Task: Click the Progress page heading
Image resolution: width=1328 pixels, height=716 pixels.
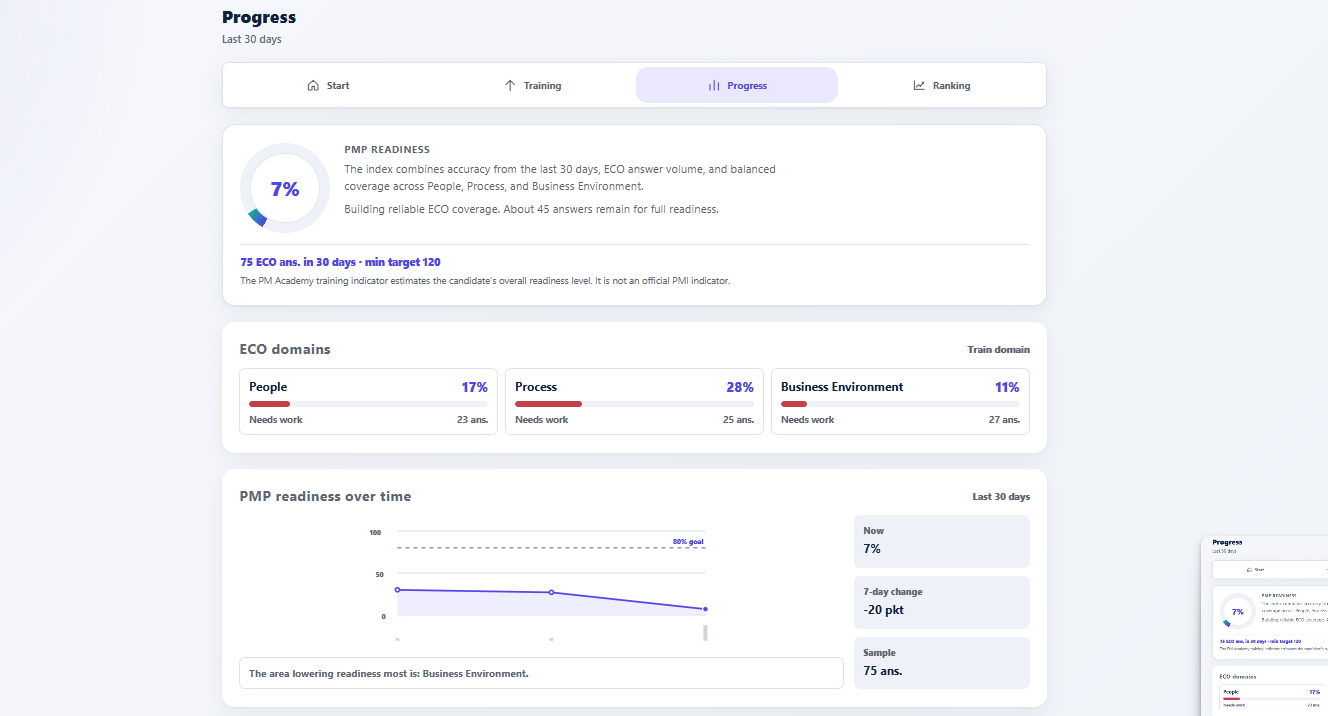Action: pyautogui.click(x=259, y=17)
